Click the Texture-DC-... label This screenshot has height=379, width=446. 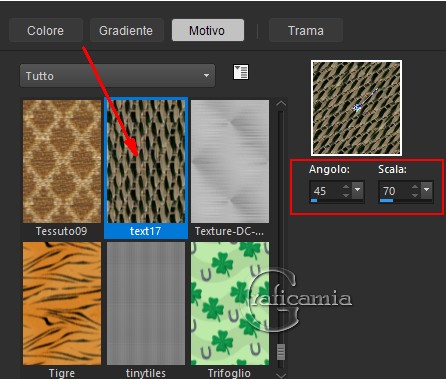[x=229, y=231]
